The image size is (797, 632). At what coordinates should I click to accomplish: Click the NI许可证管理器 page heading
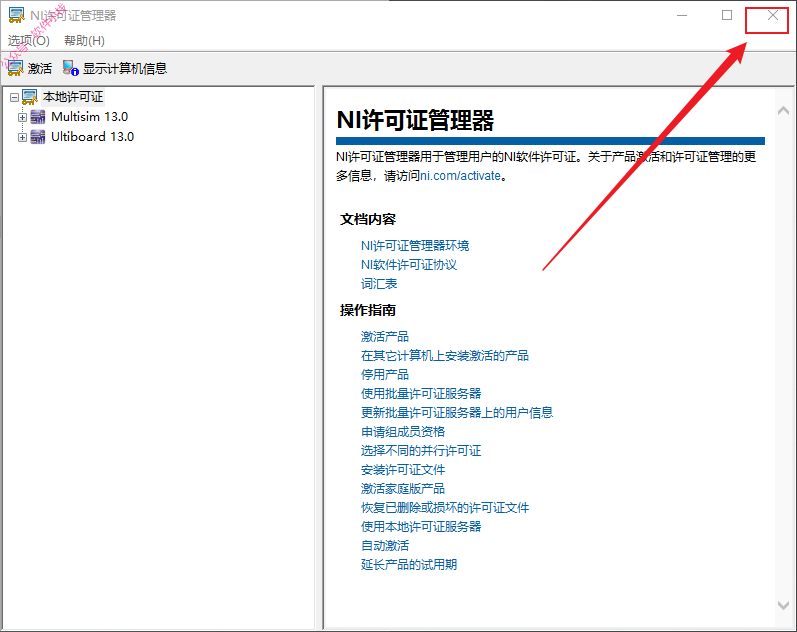415,121
